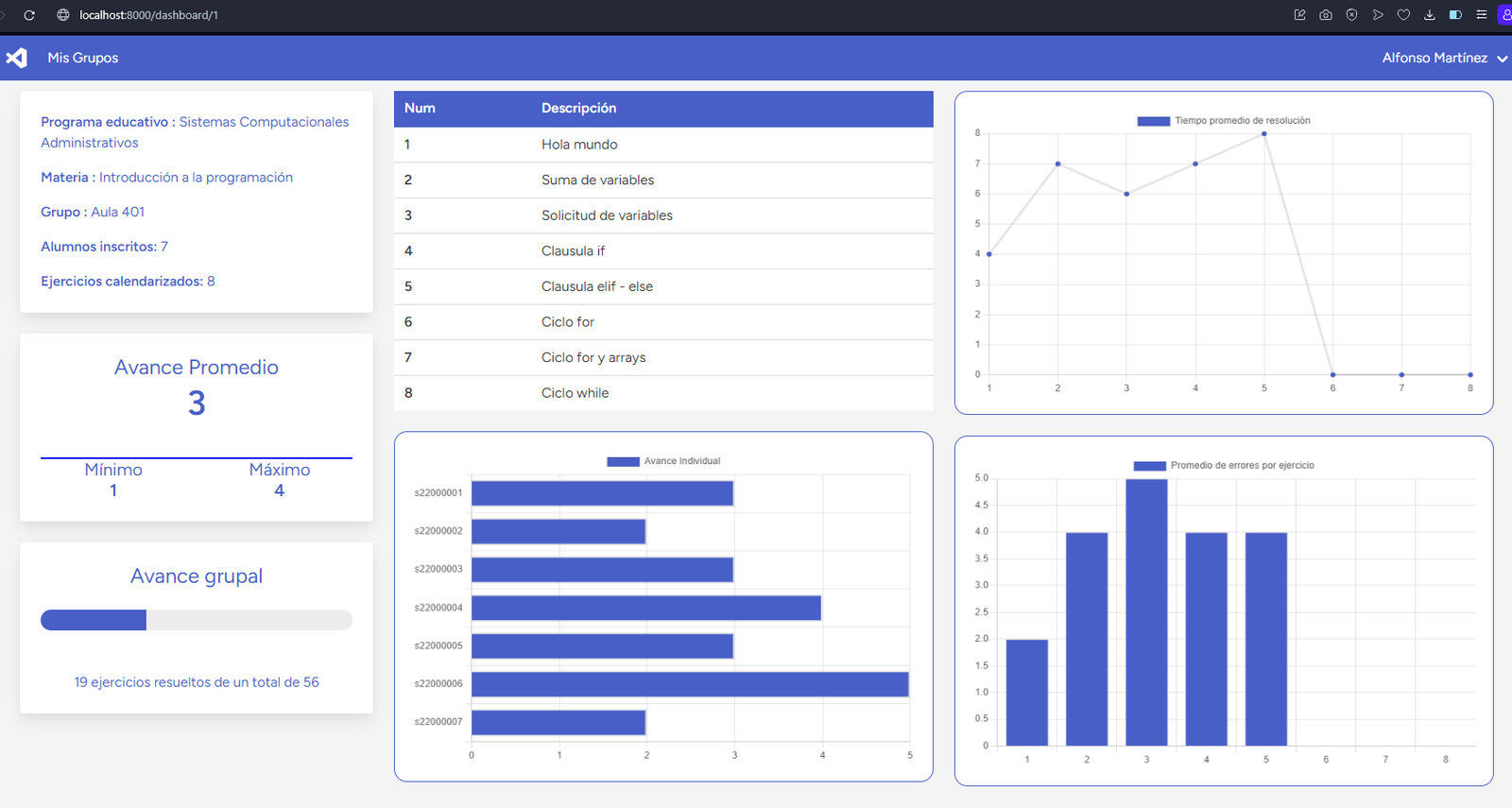
Task: Click the camera snapshot icon
Action: pos(1326,15)
